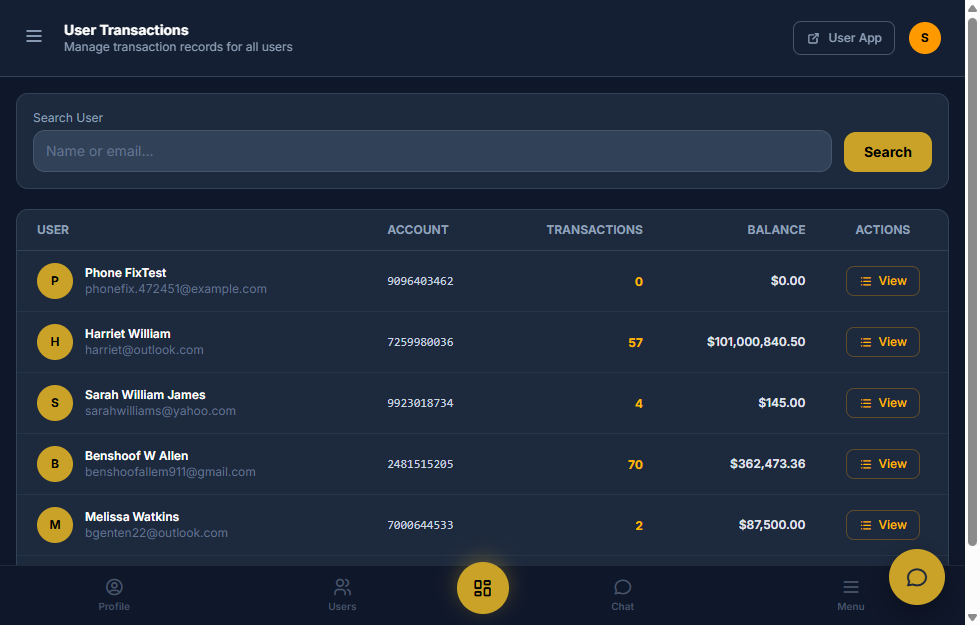Click the Harriet William name
Image resolution: width=980 pixels, height=625 pixels.
128,334
